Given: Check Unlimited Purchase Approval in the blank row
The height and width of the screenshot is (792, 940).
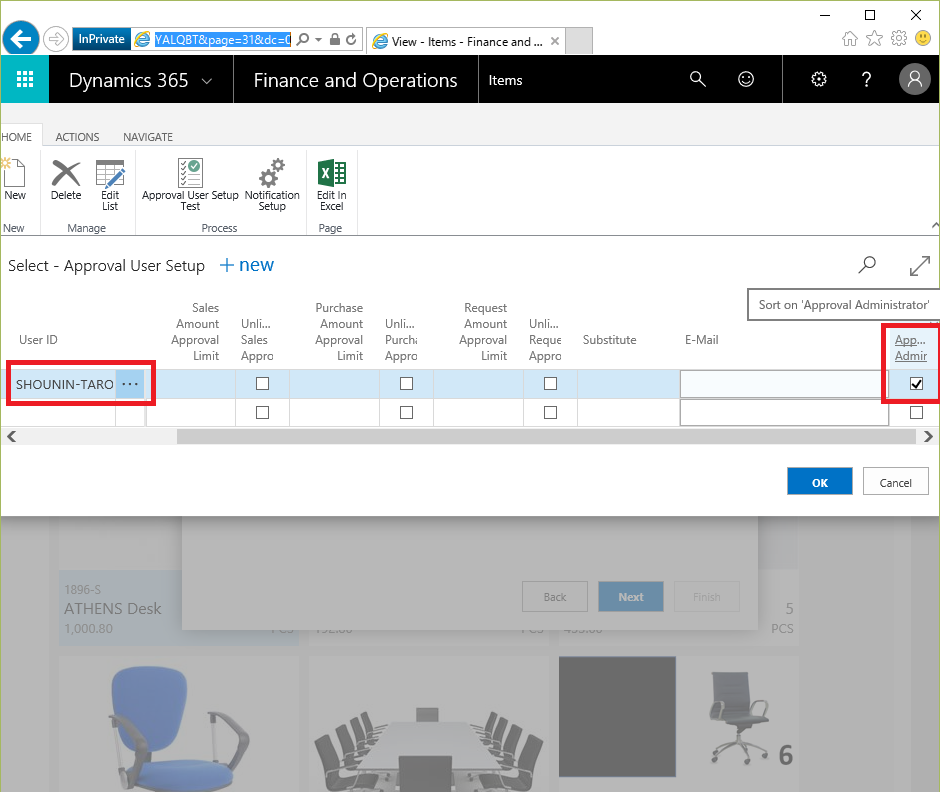Looking at the screenshot, I should coord(406,412).
